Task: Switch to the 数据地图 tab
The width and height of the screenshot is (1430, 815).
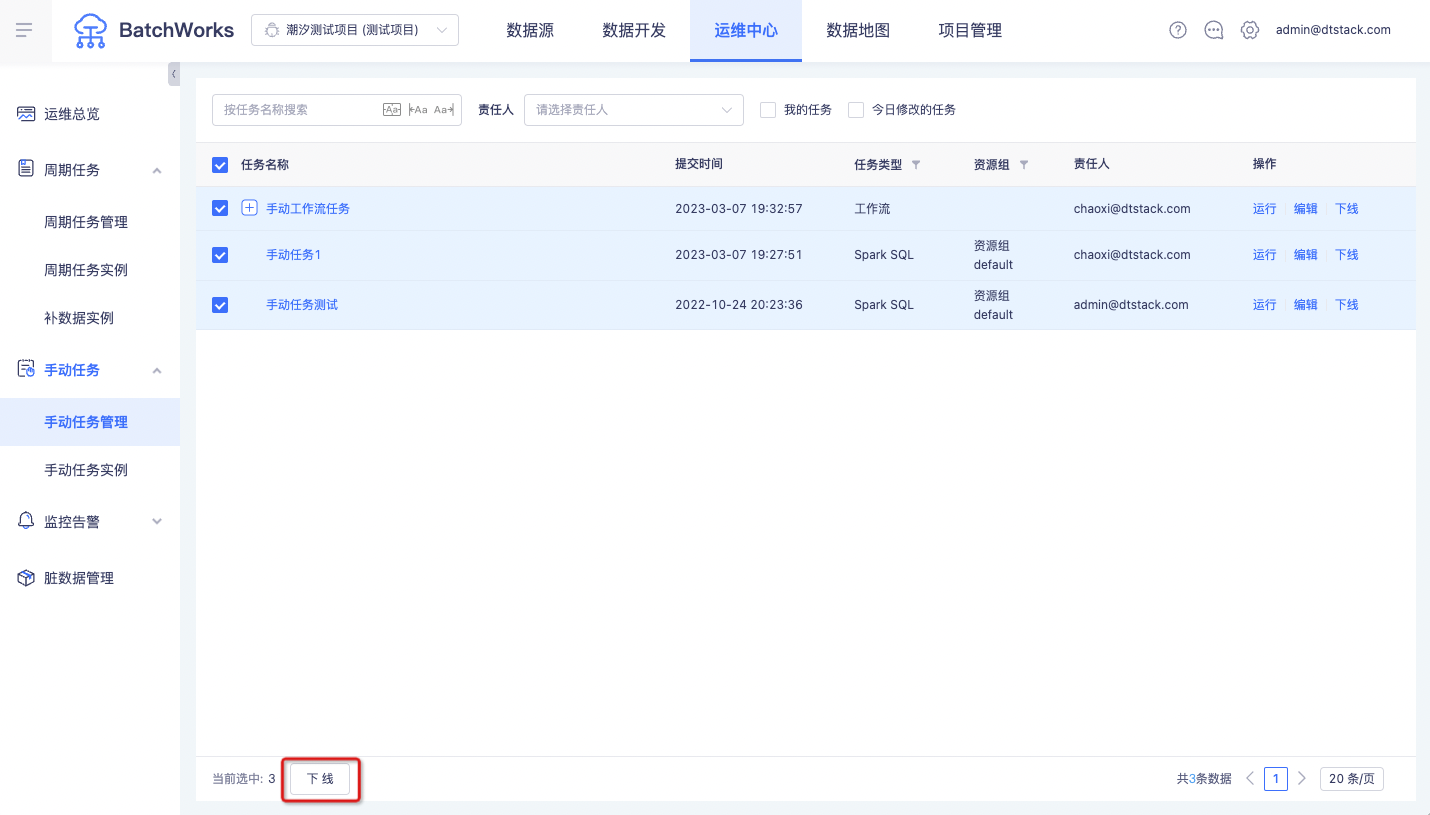Action: 858,31
